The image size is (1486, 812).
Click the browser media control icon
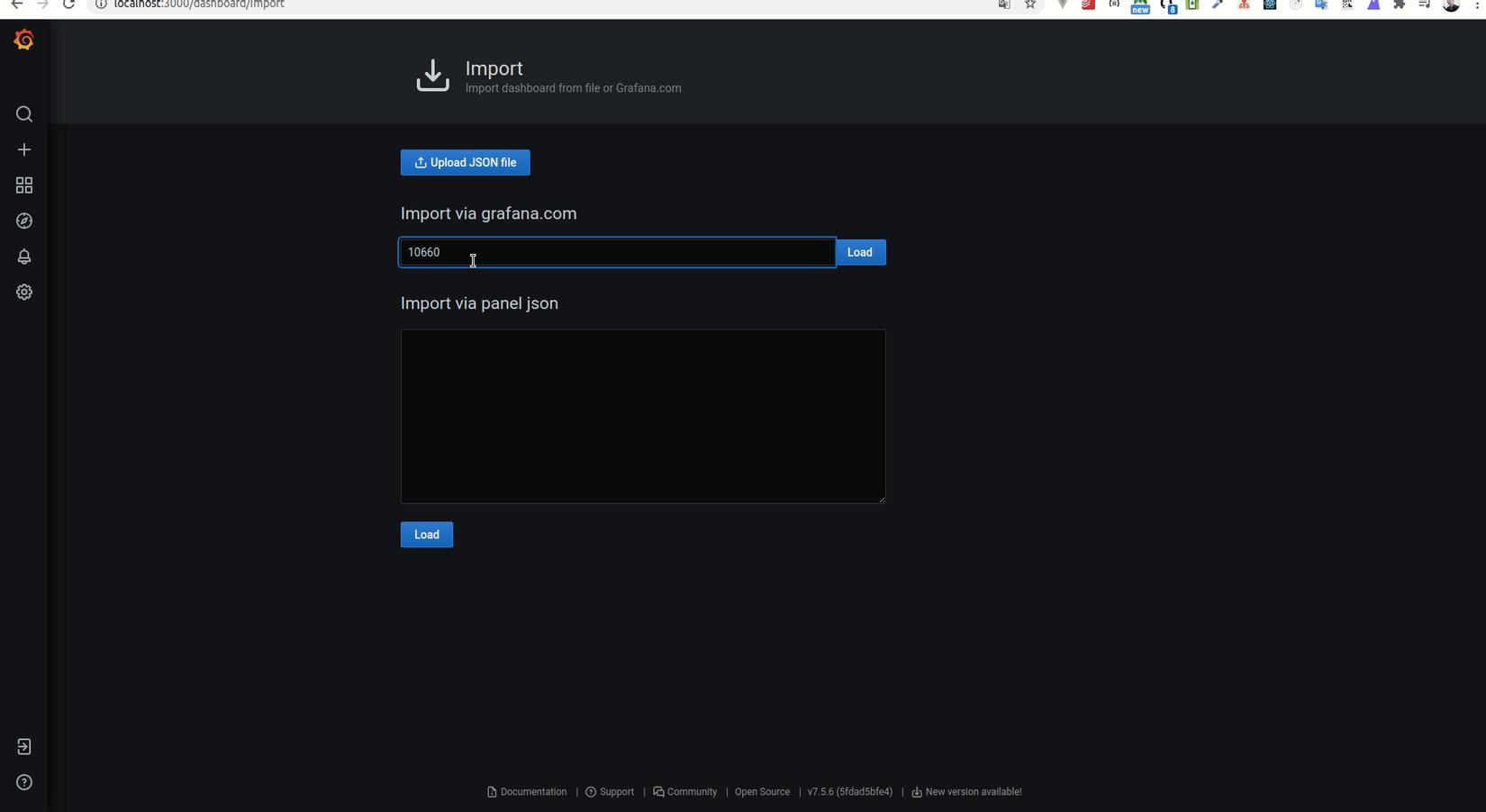coord(1425,5)
